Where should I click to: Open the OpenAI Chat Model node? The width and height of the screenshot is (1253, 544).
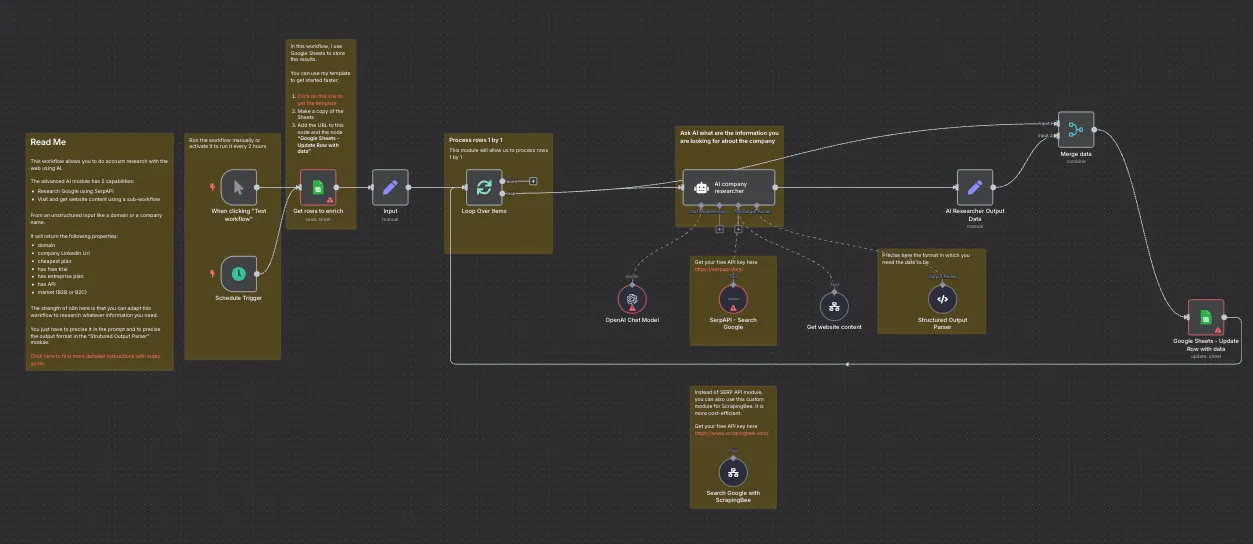(632, 298)
